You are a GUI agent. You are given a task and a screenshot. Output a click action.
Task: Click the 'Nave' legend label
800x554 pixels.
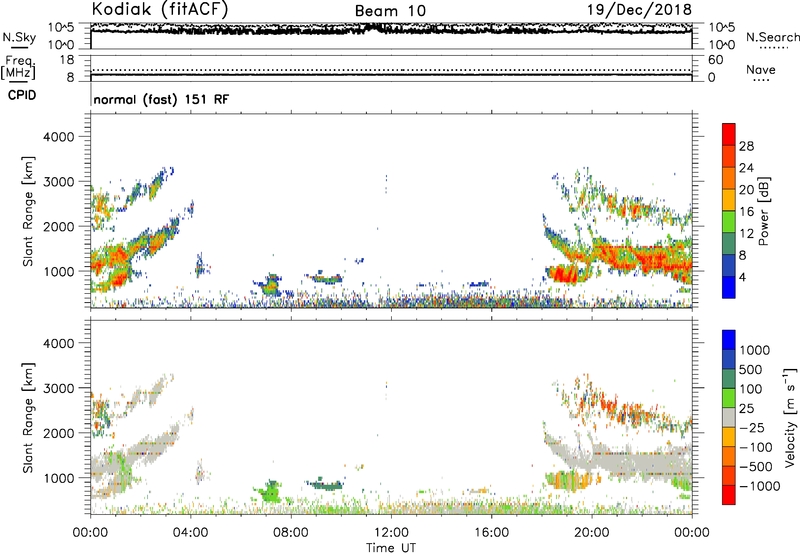761,70
